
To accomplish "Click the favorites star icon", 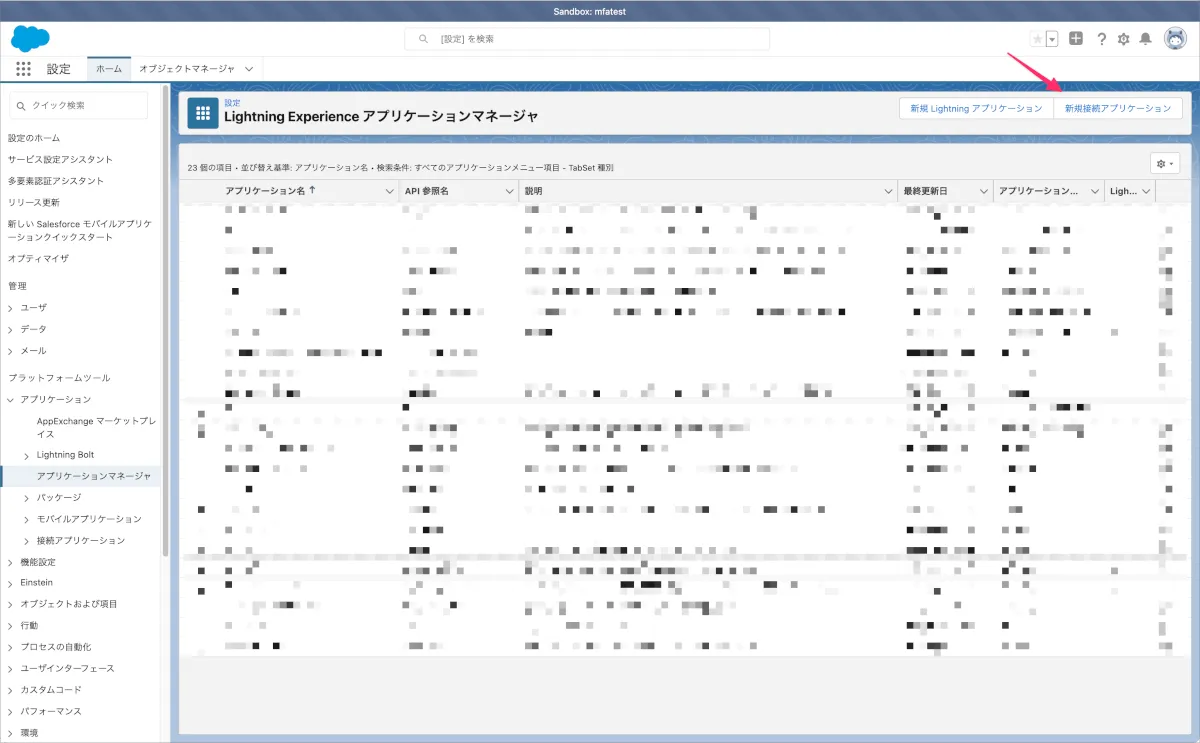I will 1037,39.
